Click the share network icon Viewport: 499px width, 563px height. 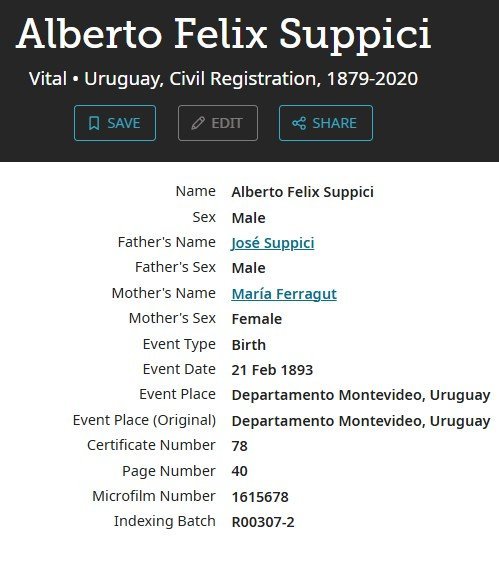click(299, 123)
